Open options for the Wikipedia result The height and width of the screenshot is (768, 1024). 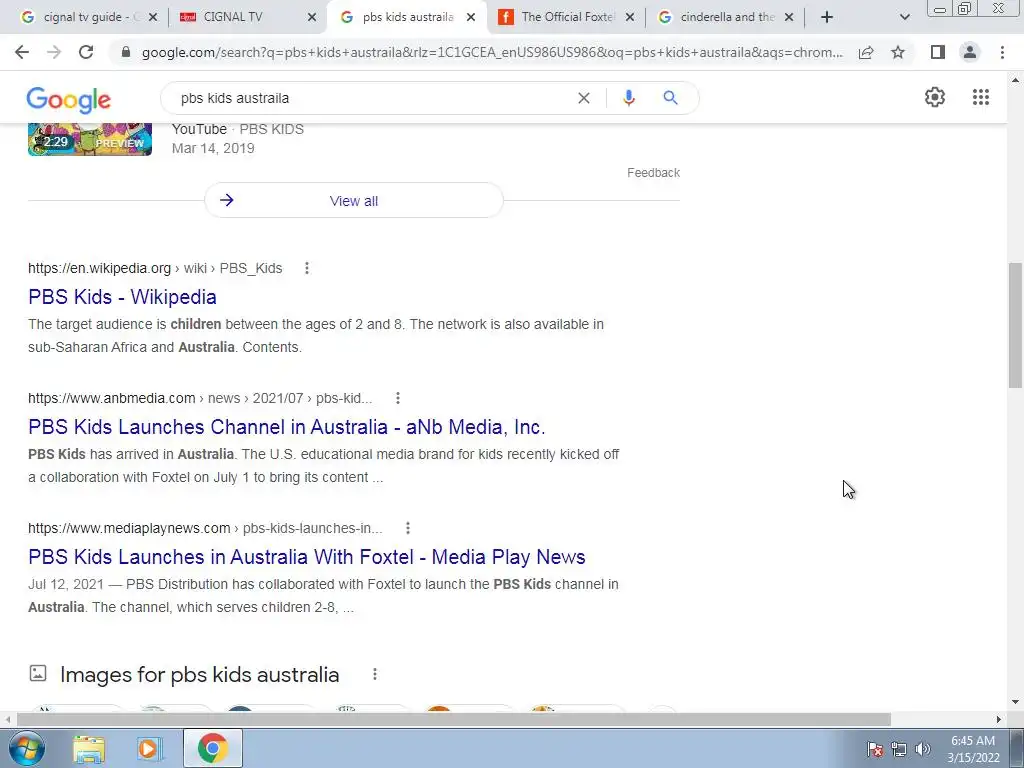click(307, 268)
